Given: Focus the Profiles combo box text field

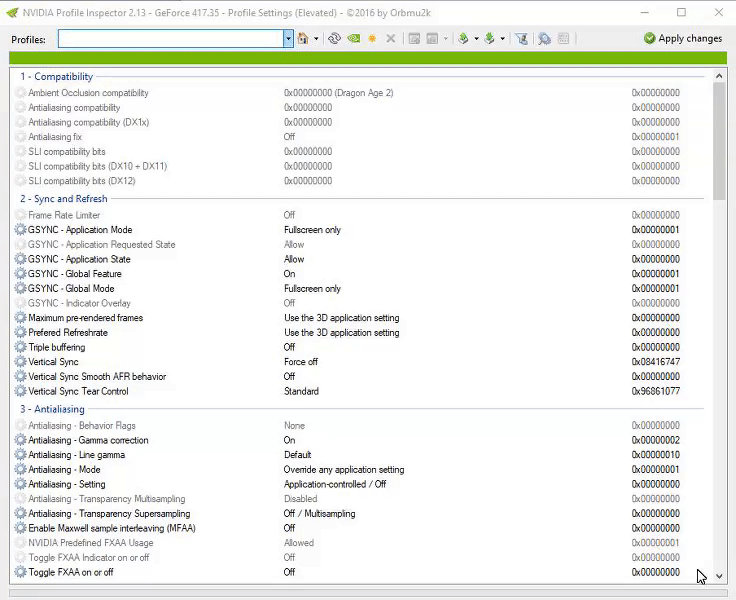Looking at the screenshot, I should tap(170, 38).
